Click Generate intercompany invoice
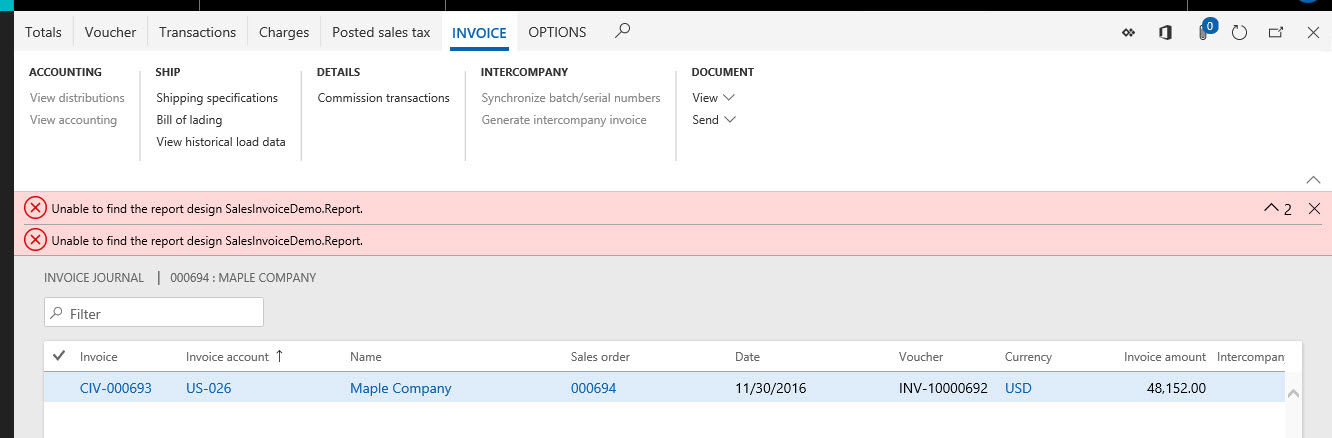 (x=564, y=120)
